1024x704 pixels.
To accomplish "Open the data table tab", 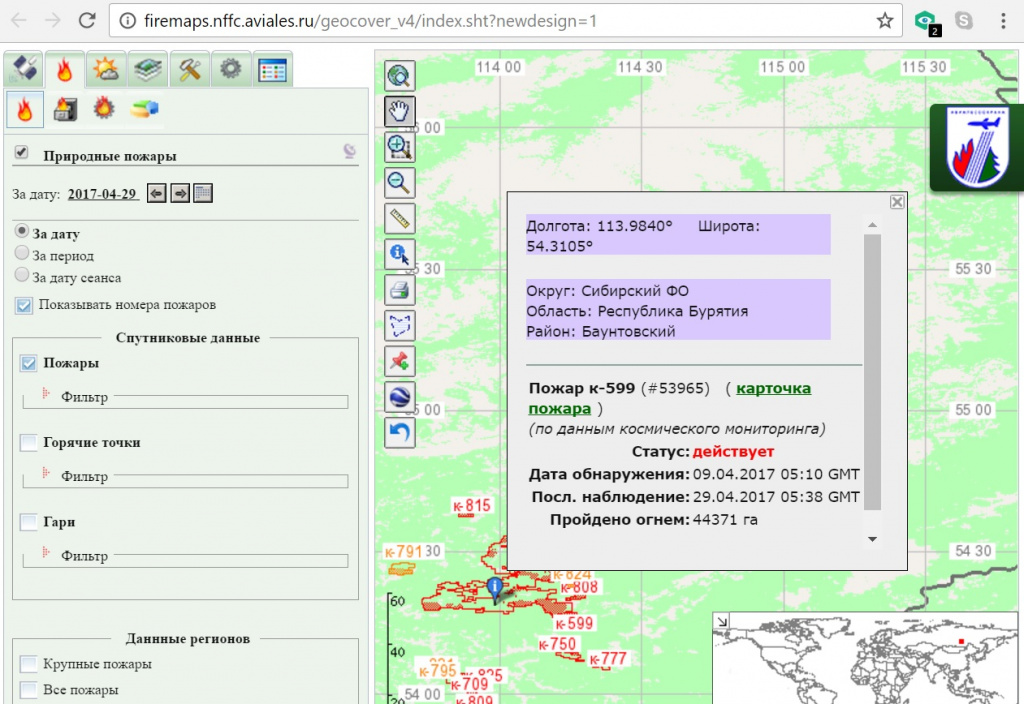I will (272, 69).
